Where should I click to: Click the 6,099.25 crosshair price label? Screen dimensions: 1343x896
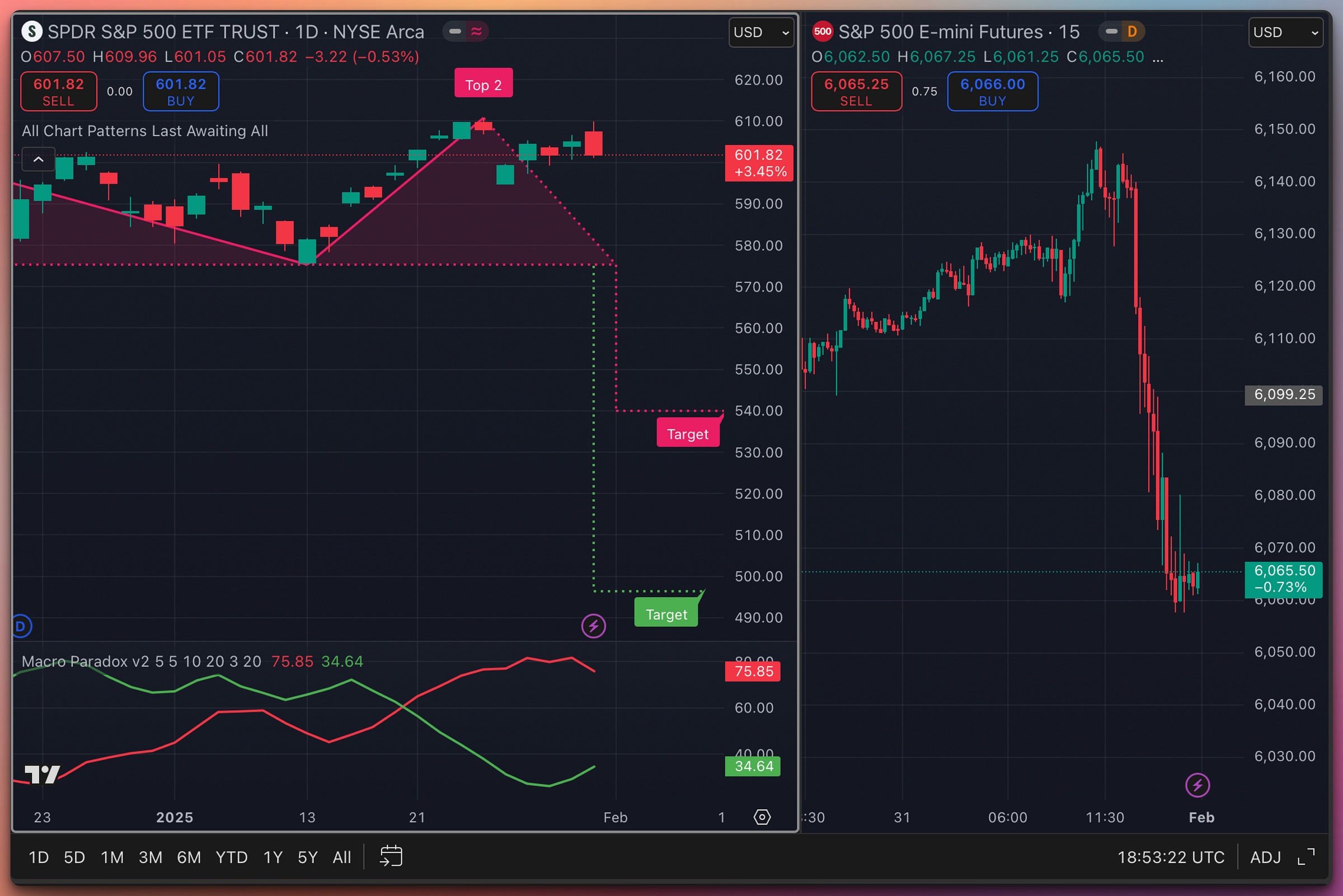(1284, 395)
